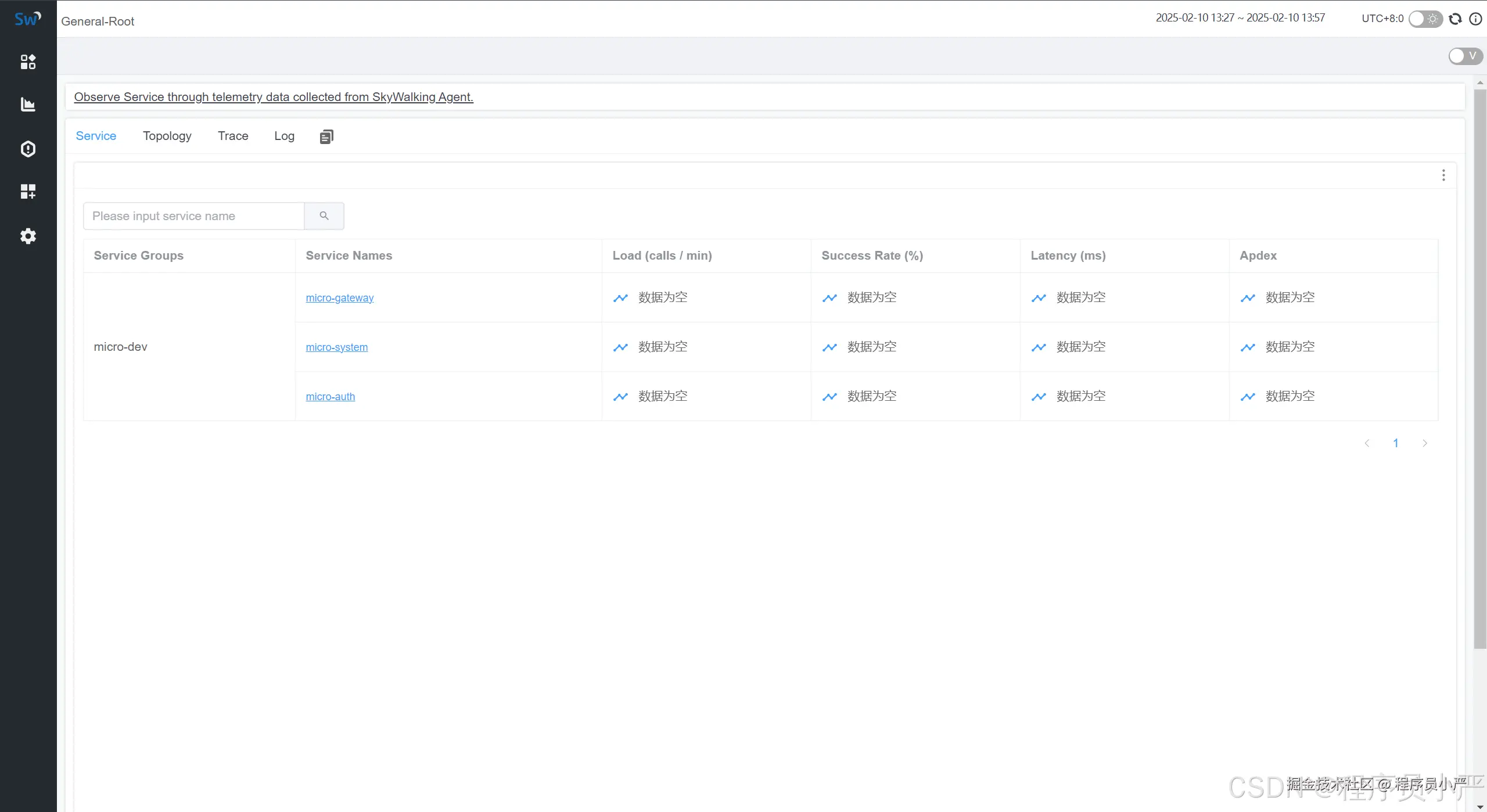Go to next page arrow in pagination
Viewport: 1487px width, 812px height.
point(1425,443)
